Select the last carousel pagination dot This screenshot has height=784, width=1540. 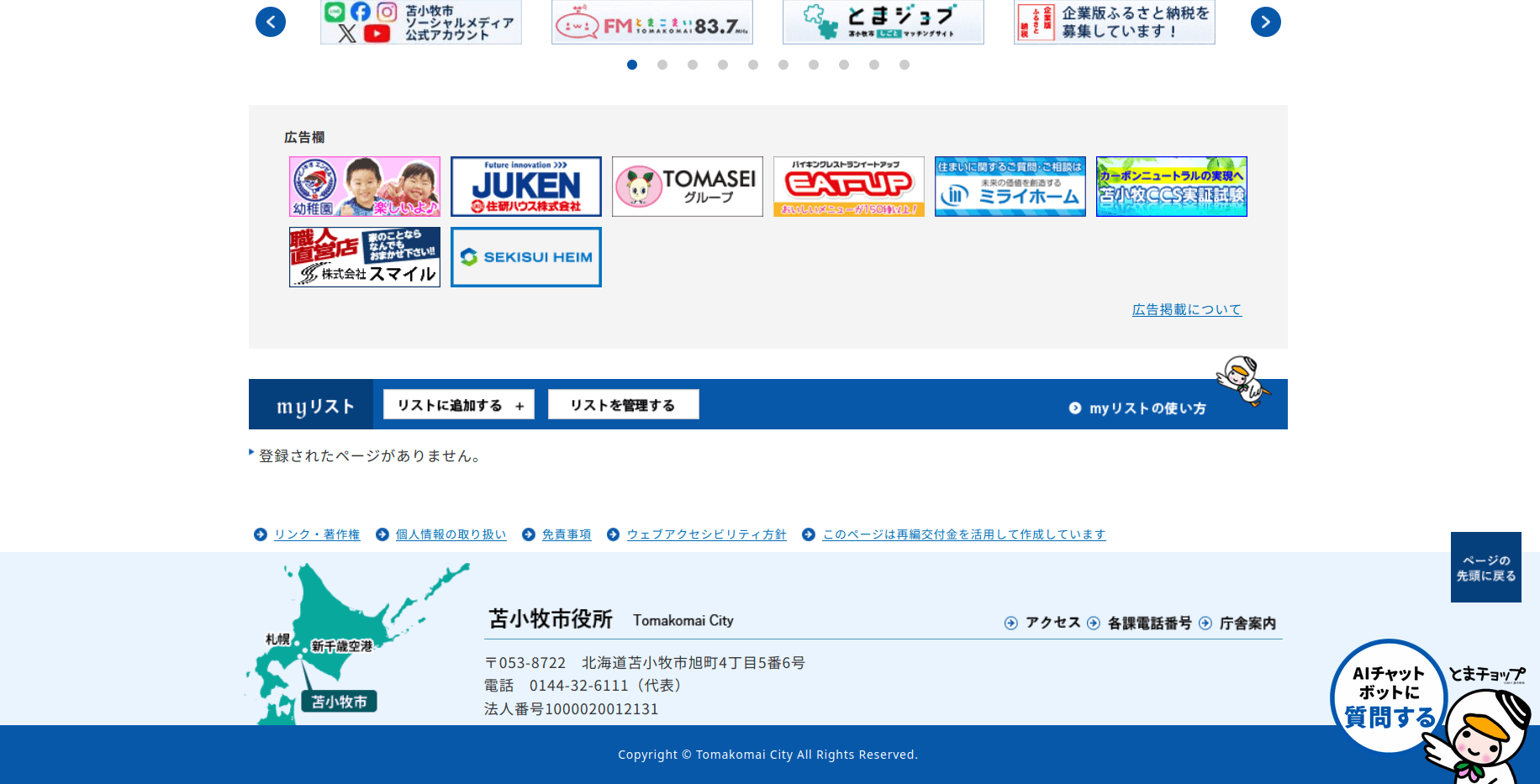[x=904, y=65]
